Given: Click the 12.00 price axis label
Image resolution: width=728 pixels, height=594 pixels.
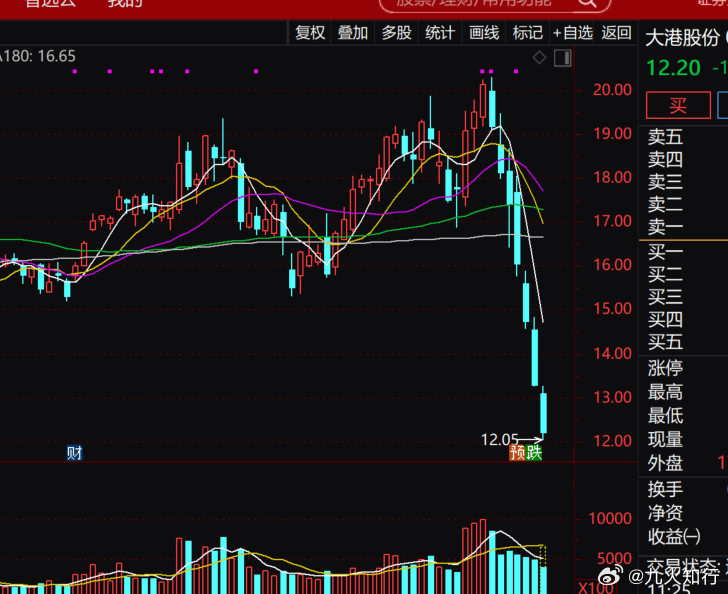Looking at the screenshot, I should tap(612, 441).
